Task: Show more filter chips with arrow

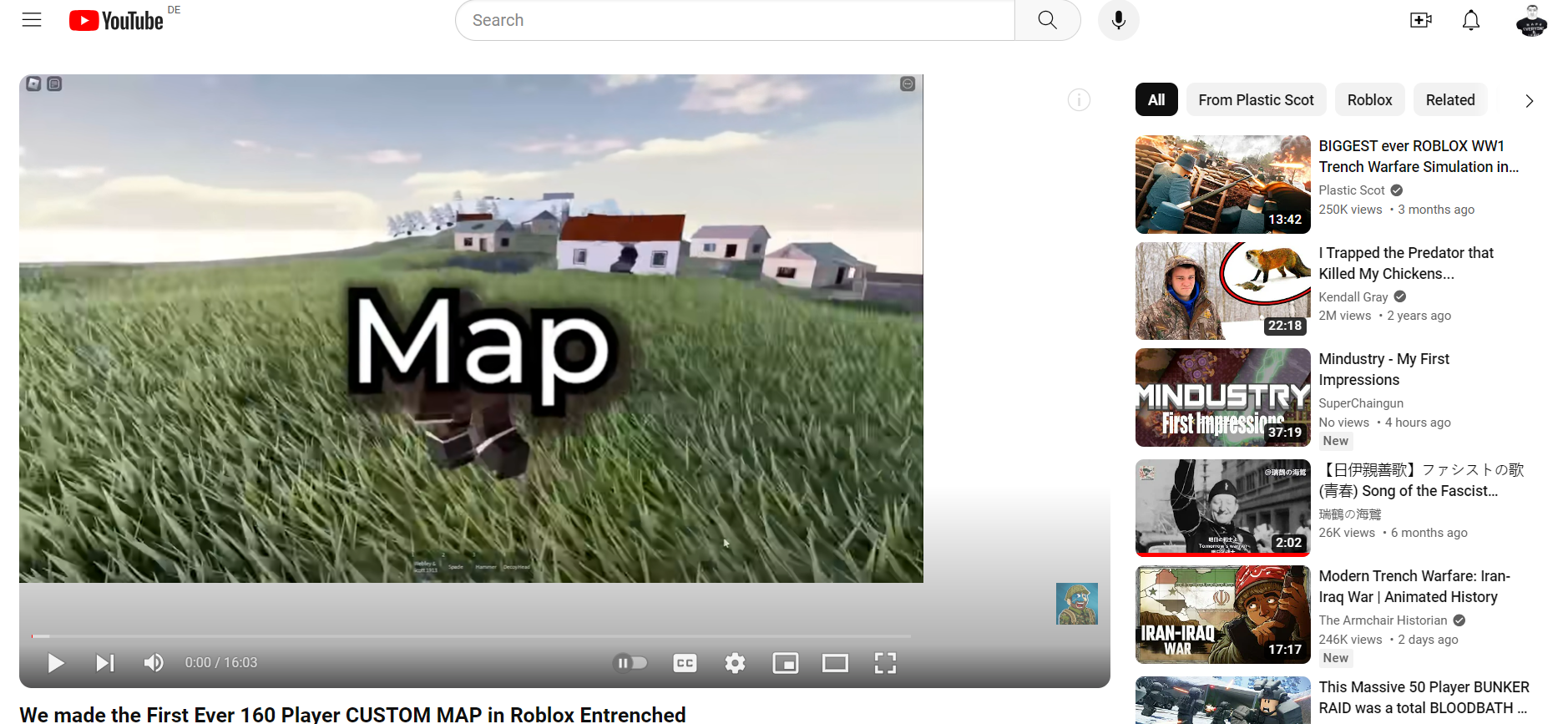Action: pos(1529,101)
